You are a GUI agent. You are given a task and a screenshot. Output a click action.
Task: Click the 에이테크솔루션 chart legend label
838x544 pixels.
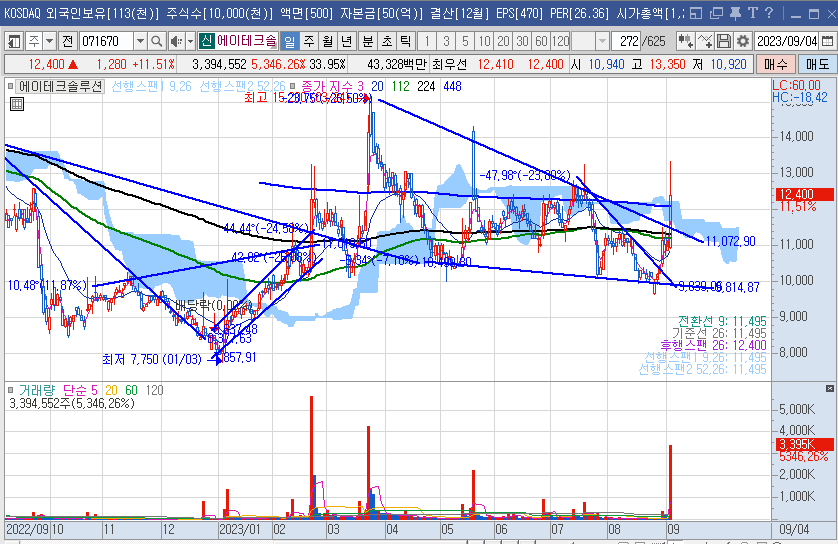pos(60,86)
